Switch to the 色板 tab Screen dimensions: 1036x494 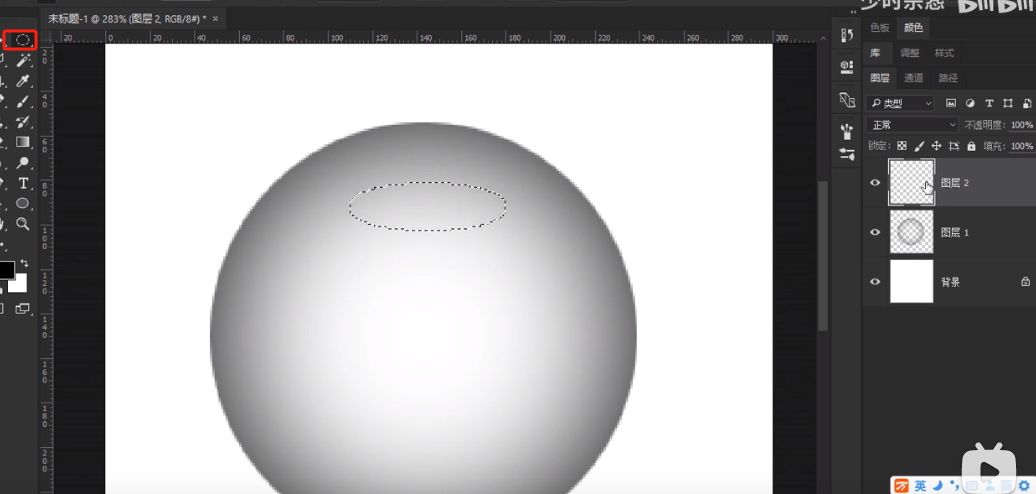(879, 28)
